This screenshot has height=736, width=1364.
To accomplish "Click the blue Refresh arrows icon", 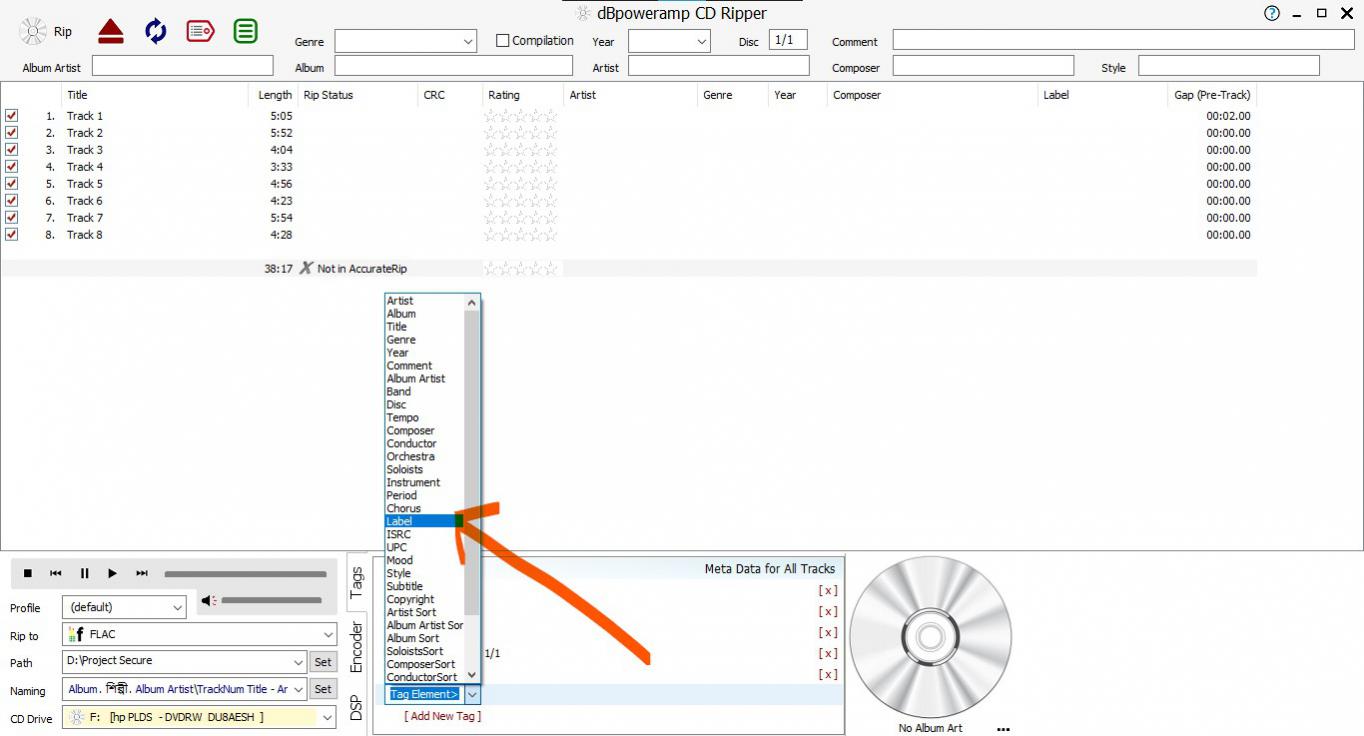I will (156, 31).
